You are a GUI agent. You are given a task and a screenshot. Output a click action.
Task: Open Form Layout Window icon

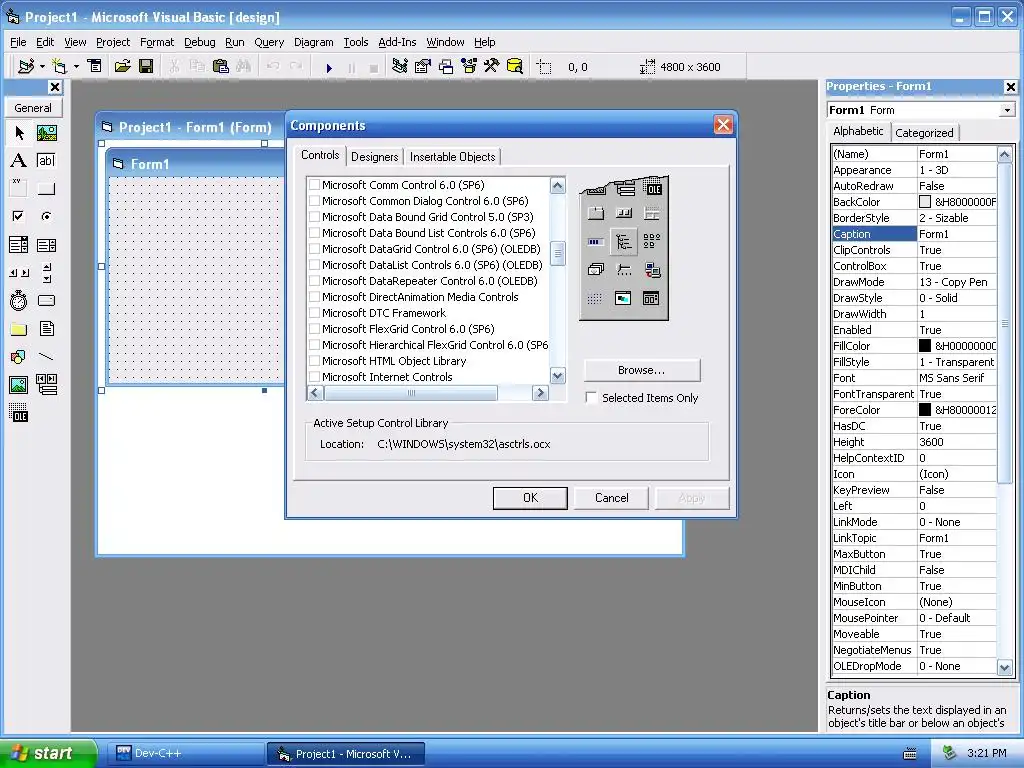tap(446, 66)
